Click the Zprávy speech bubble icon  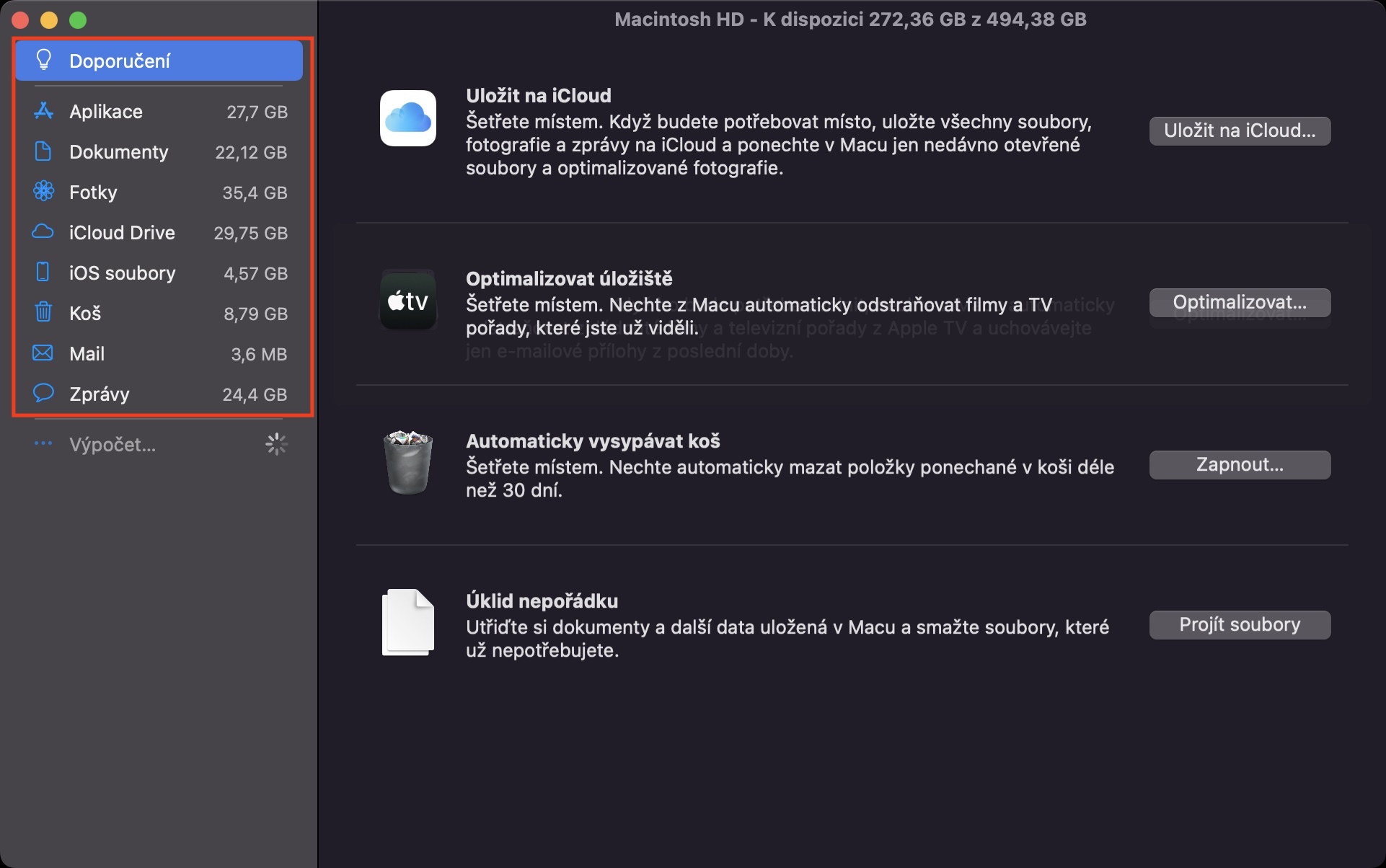coord(43,394)
